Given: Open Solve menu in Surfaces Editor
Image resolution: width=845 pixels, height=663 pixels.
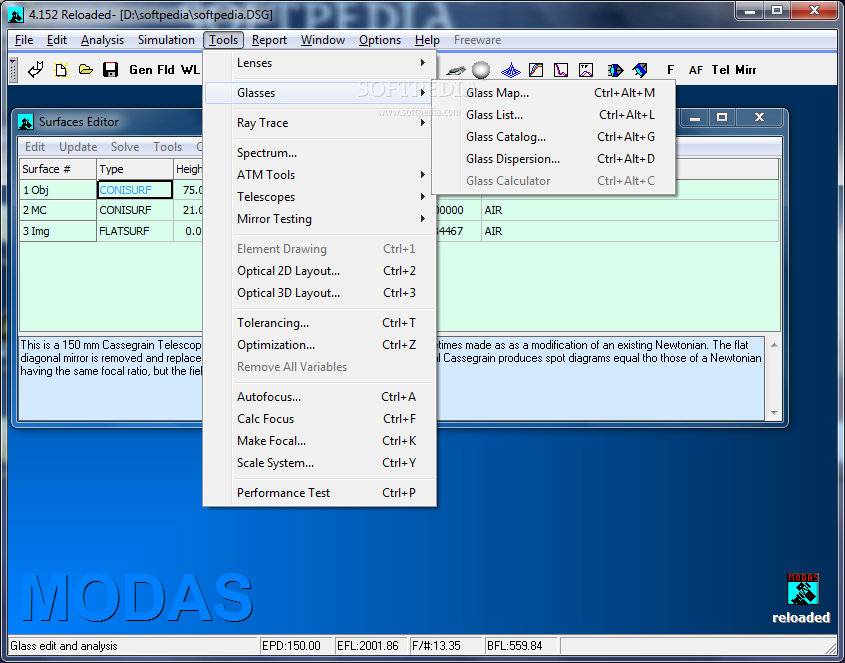Looking at the screenshot, I should tap(125, 147).
